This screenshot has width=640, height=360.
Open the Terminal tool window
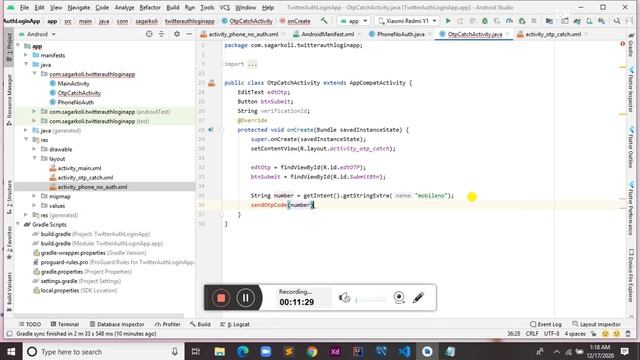(64, 324)
